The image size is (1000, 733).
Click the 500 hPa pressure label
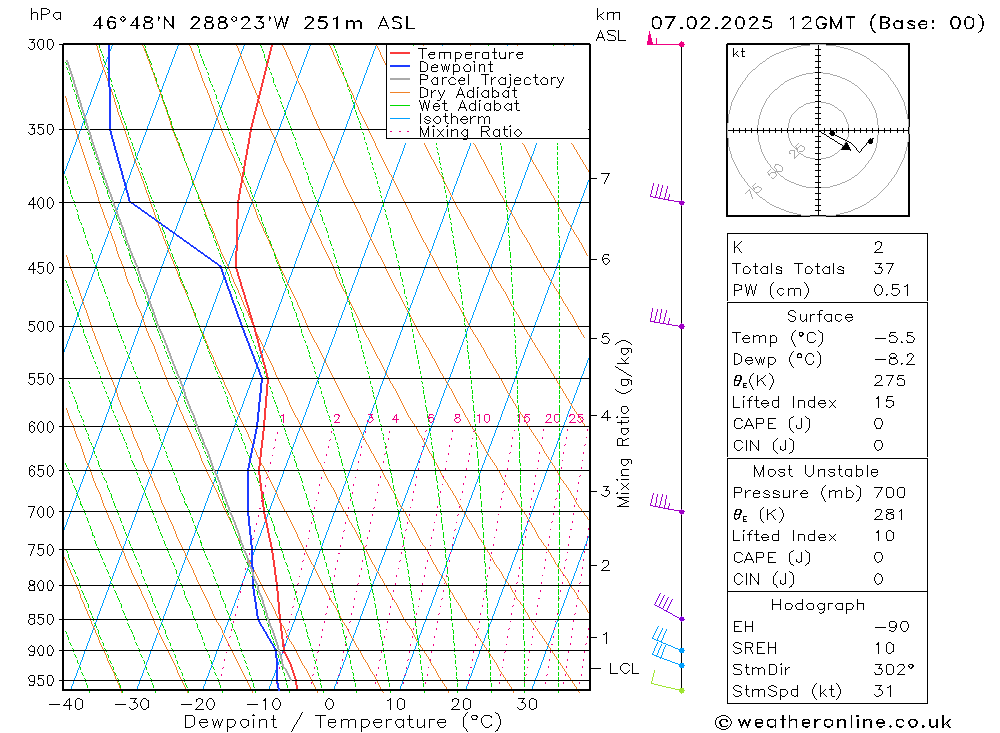[42, 327]
